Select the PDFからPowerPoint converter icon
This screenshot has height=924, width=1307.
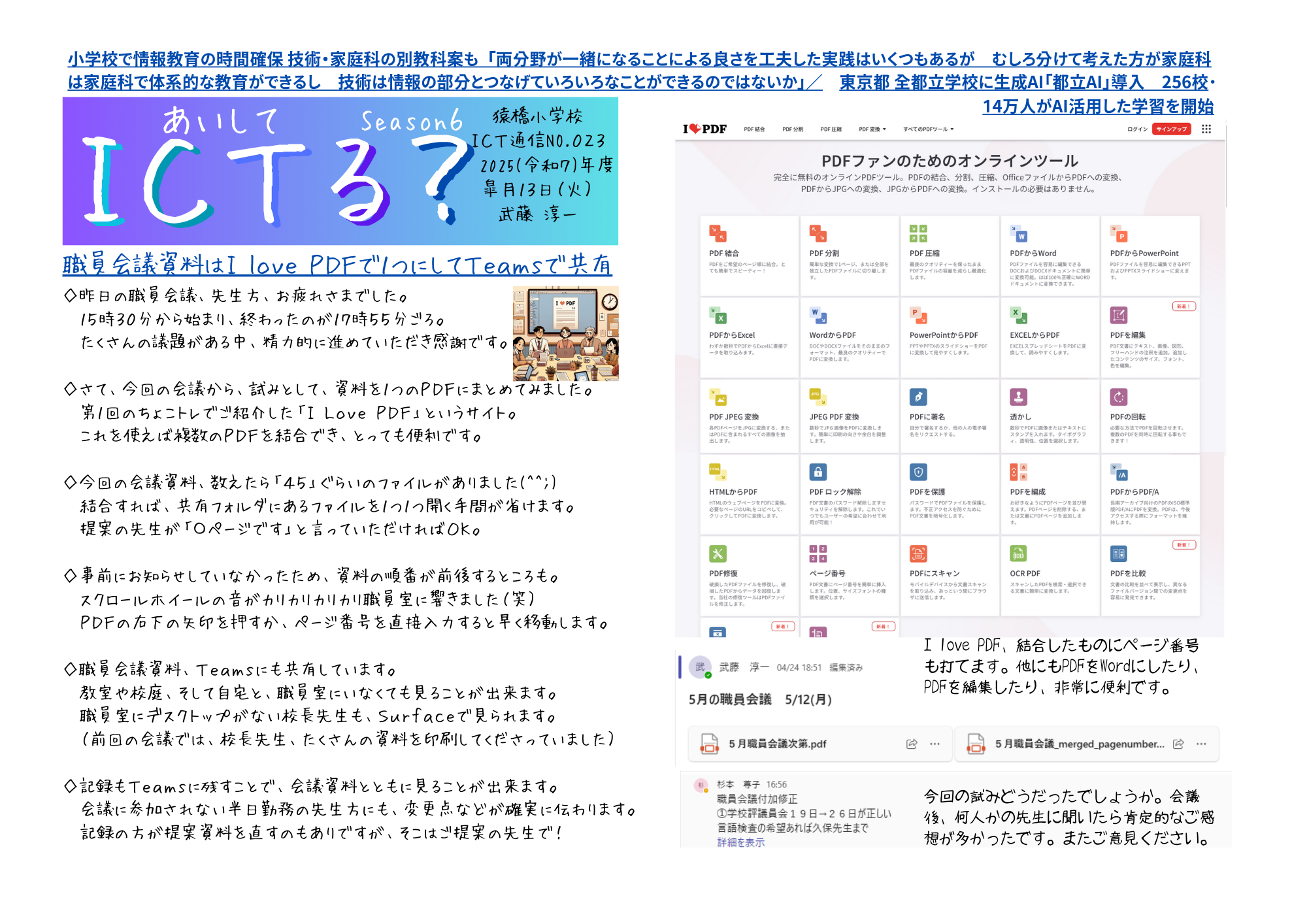[x=1119, y=233]
